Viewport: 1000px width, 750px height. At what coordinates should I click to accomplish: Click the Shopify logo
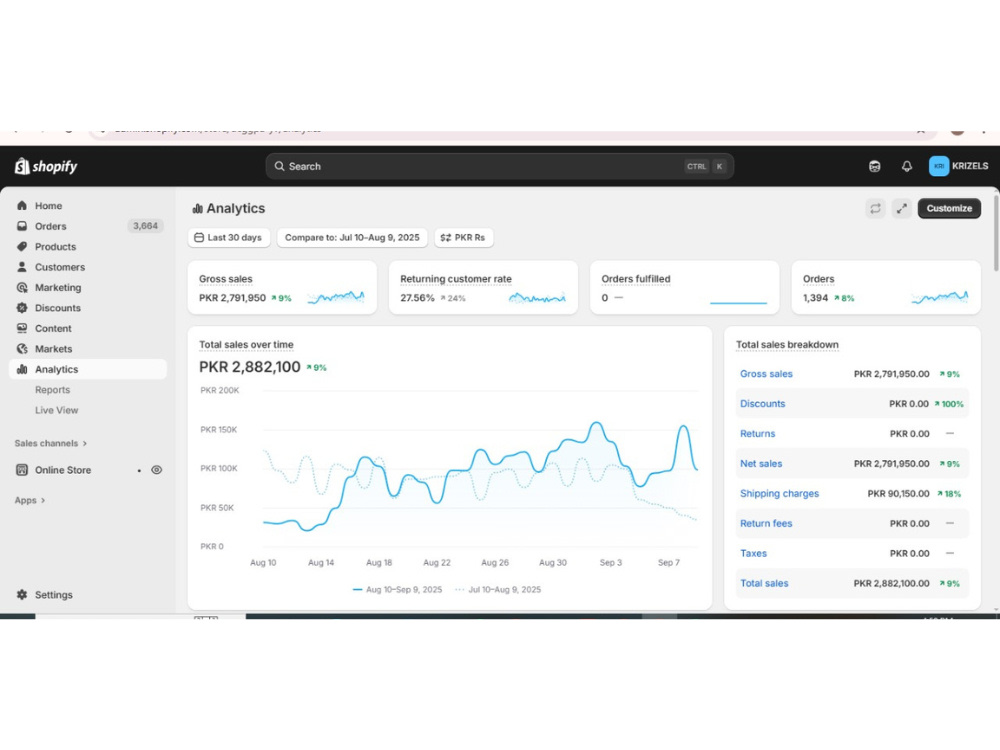(x=46, y=166)
